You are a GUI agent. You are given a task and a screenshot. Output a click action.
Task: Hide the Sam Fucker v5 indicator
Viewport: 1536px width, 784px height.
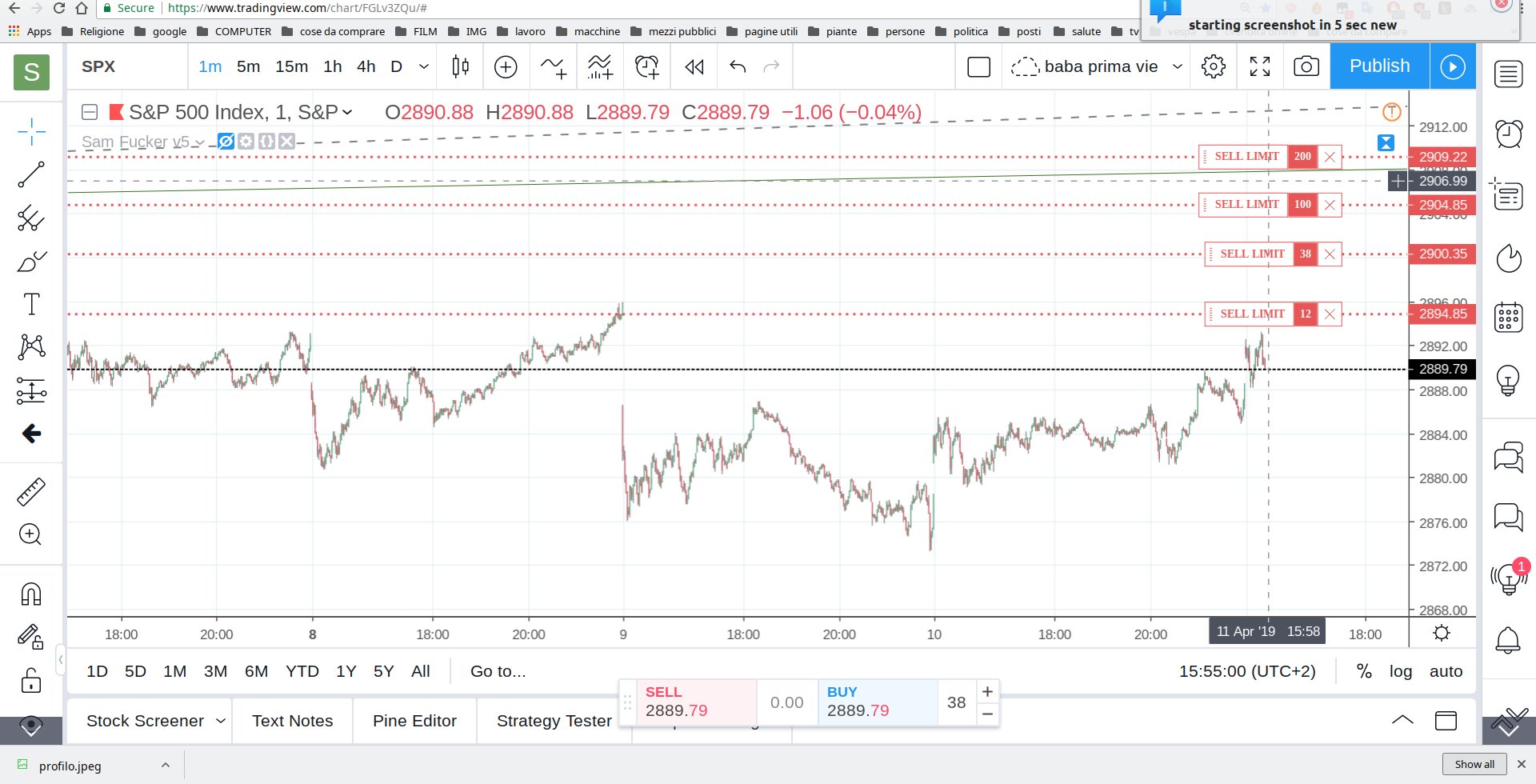click(226, 142)
